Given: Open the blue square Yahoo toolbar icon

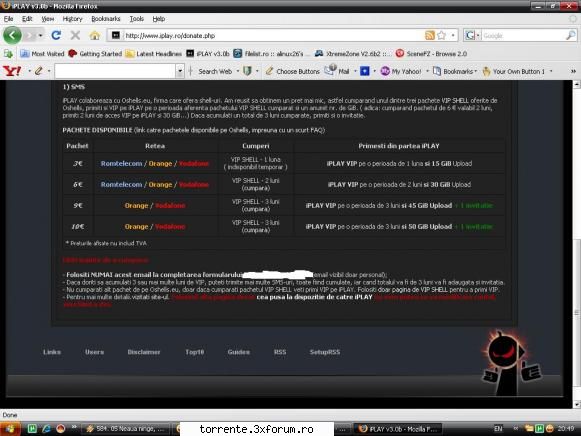Looking at the screenshot, I should [365, 71].
